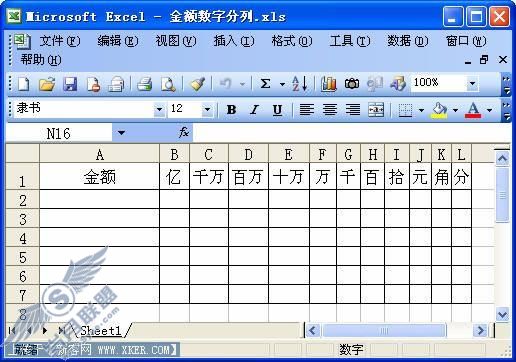Click the Save floppy disk icon
Viewport: 516px width, 362px height.
[70, 84]
